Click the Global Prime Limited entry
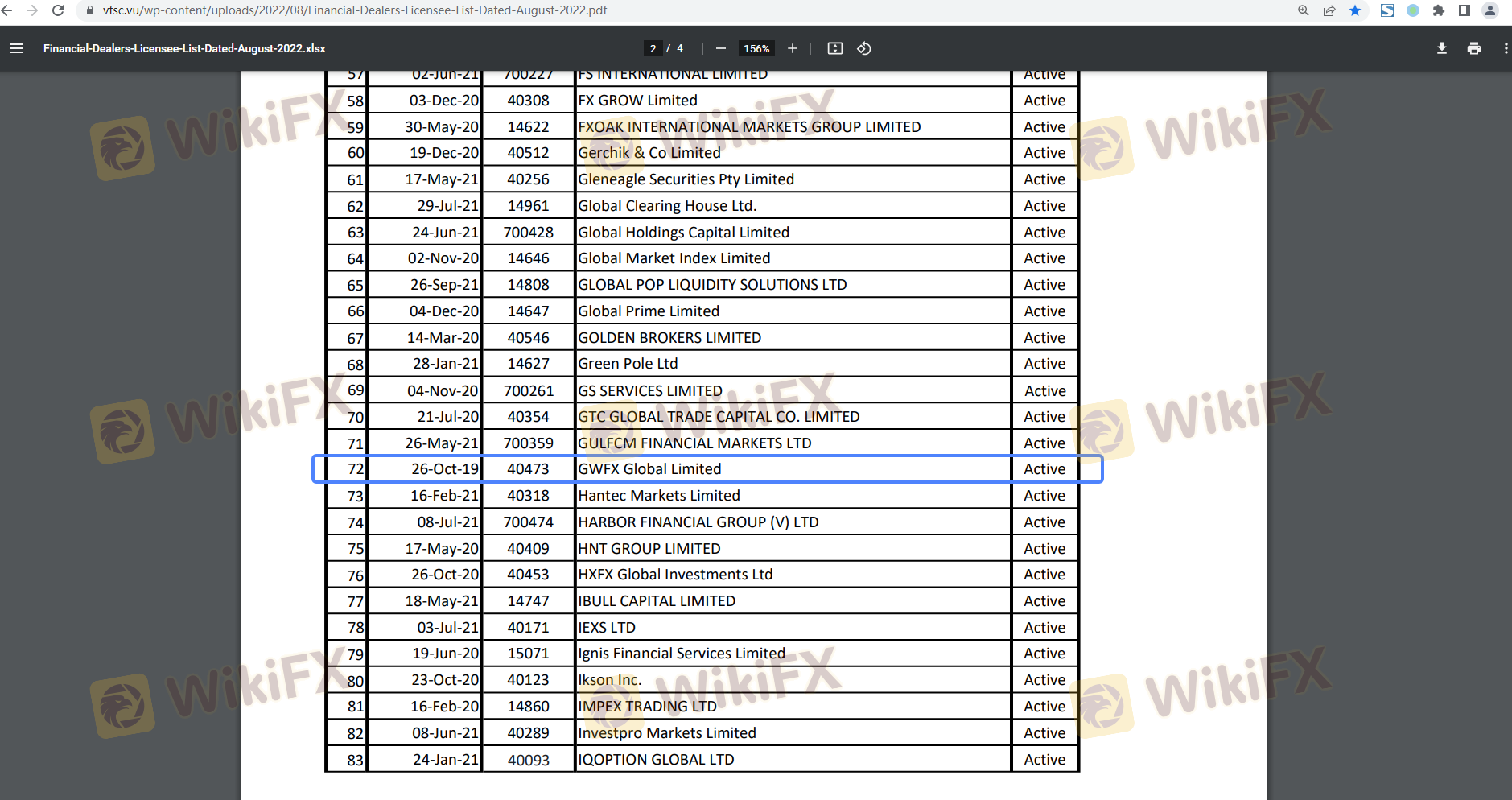The image size is (1512, 800). [x=649, y=311]
